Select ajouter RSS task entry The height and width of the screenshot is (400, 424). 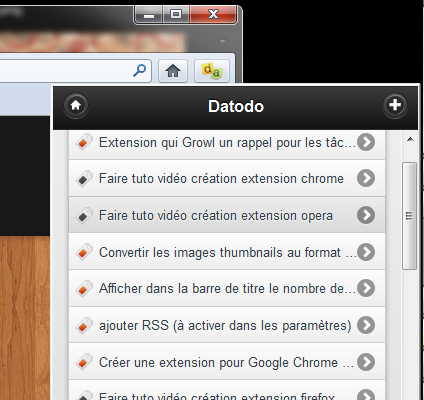[227, 325]
